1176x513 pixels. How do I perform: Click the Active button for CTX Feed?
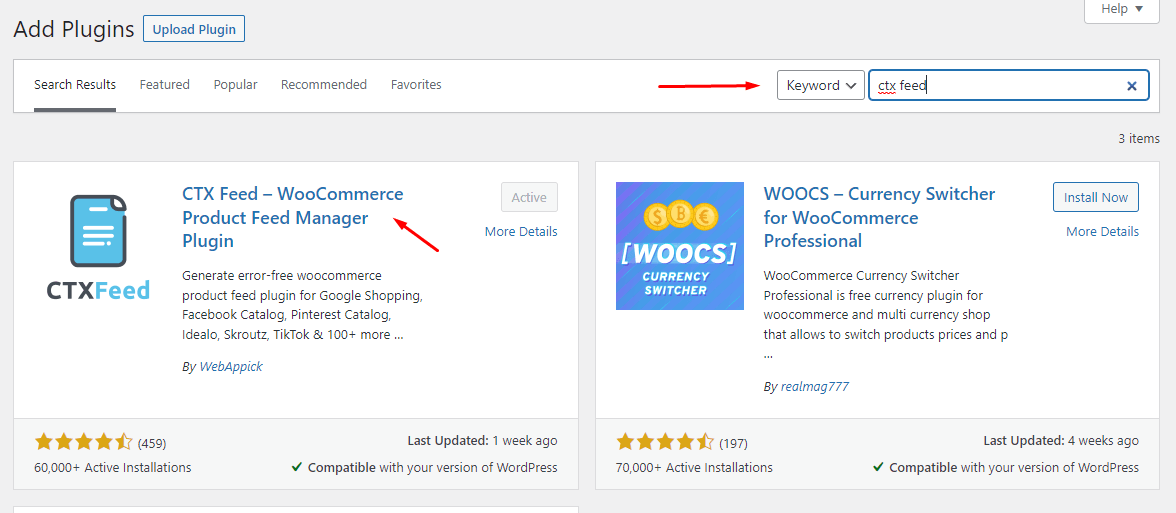[529, 198]
